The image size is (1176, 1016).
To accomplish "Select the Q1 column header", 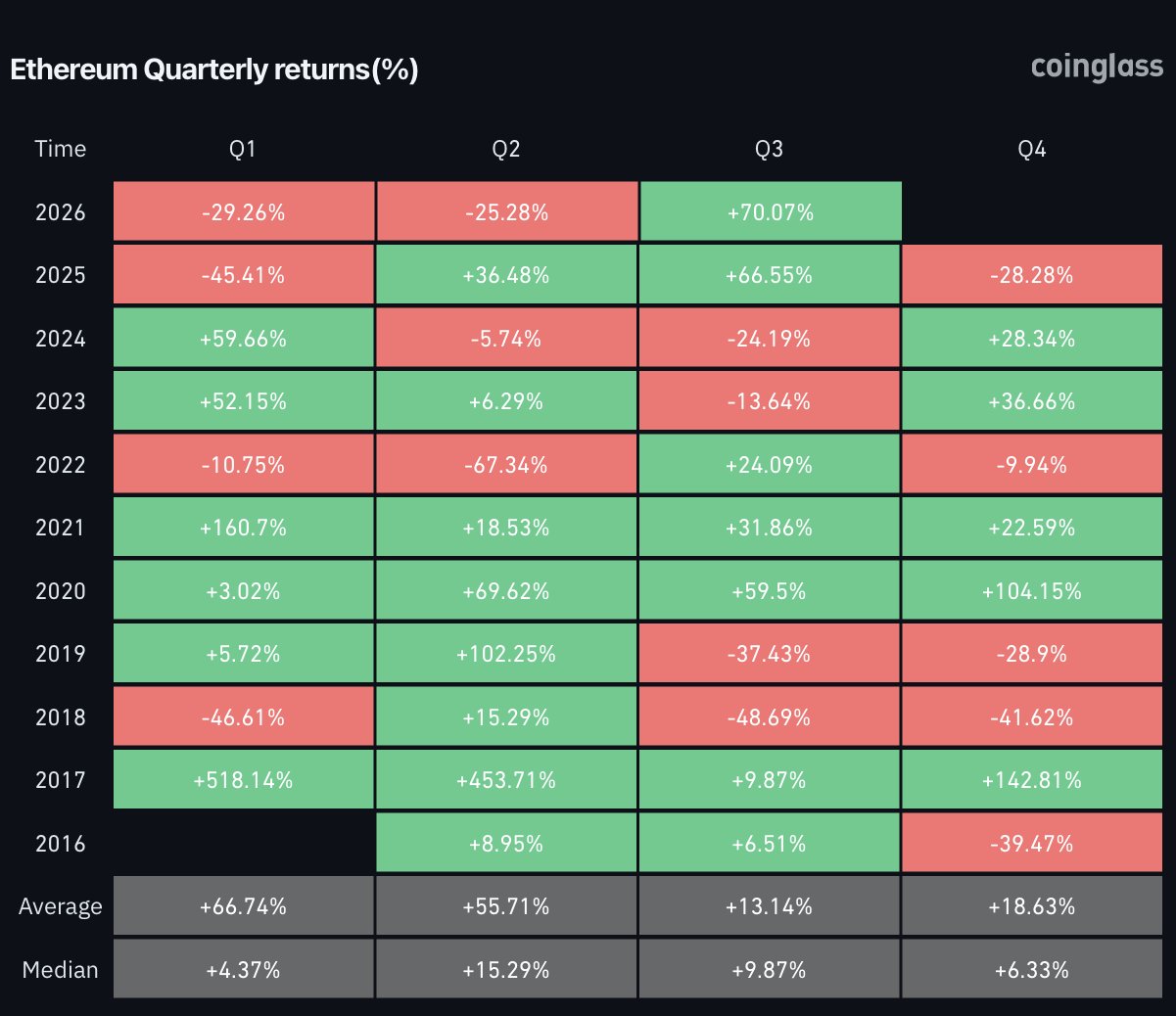I will [243, 149].
